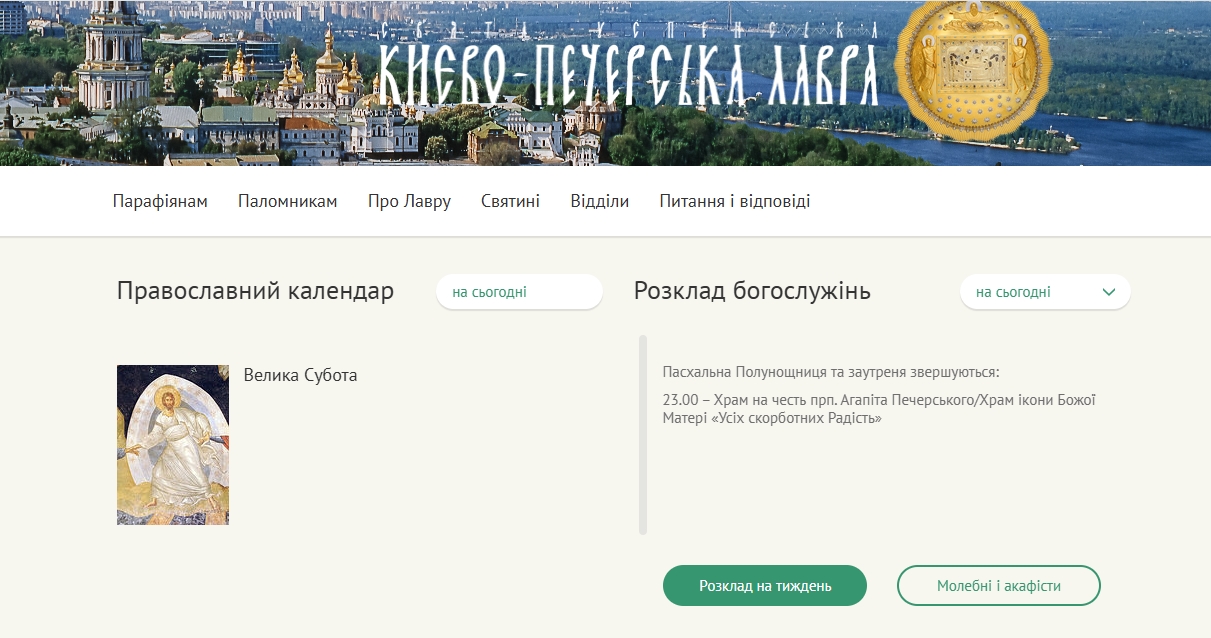Image resolution: width=1211 pixels, height=638 pixels.
Task: Click the Молебні і акафісти button
Action: 998,586
